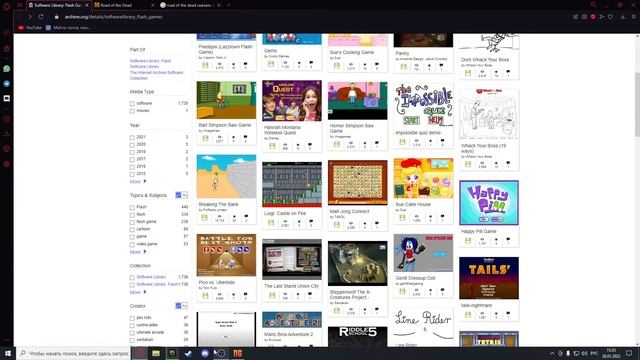Tick the software media type checkbox
The image size is (640, 360).
[132, 104]
